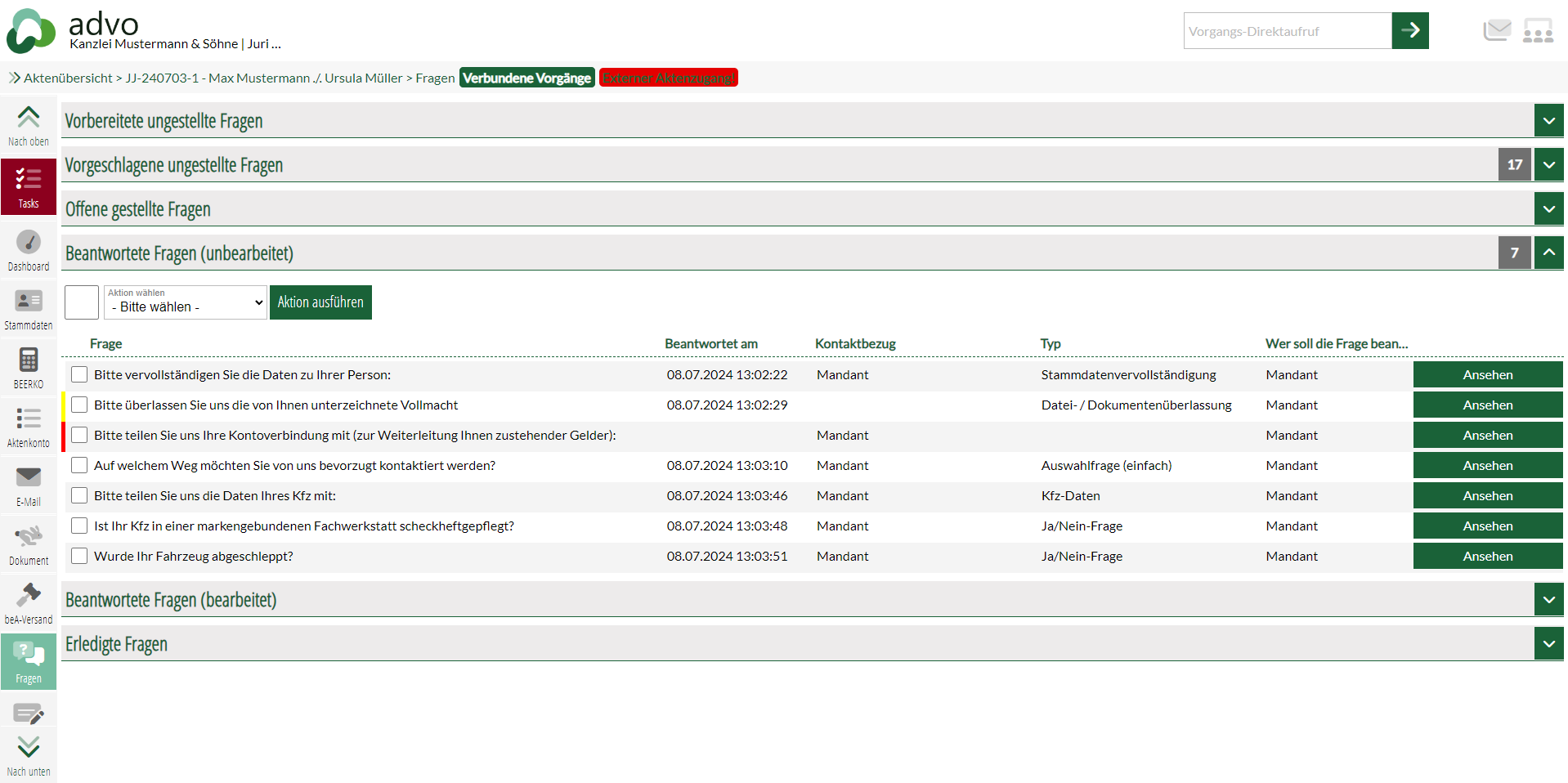
Task: Click the Vorgangs-Direktaufruf input field
Action: (x=1287, y=31)
